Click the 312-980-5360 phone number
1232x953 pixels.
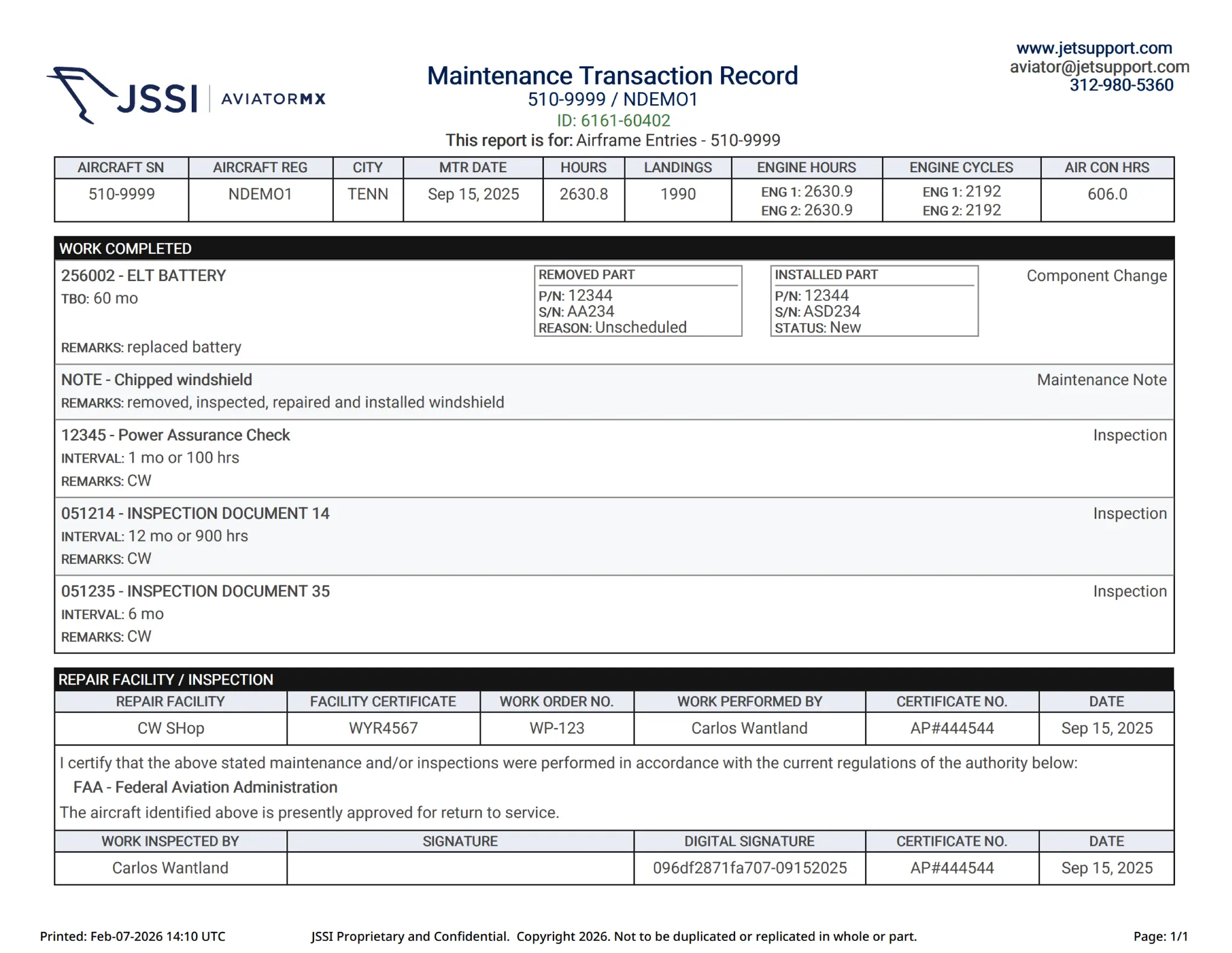tap(1121, 85)
